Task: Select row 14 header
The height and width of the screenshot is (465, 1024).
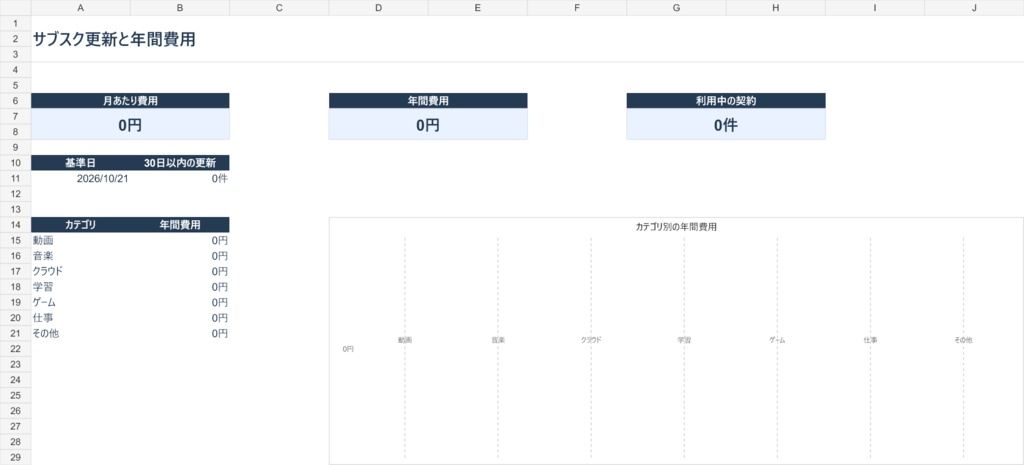Action: tap(16, 225)
